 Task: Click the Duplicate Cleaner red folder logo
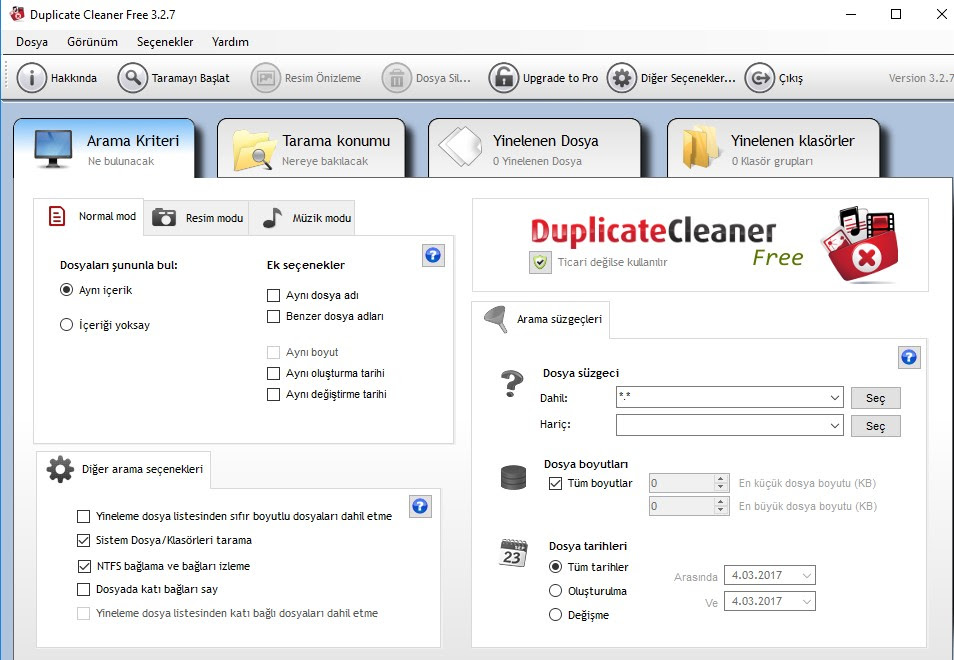tap(860, 245)
